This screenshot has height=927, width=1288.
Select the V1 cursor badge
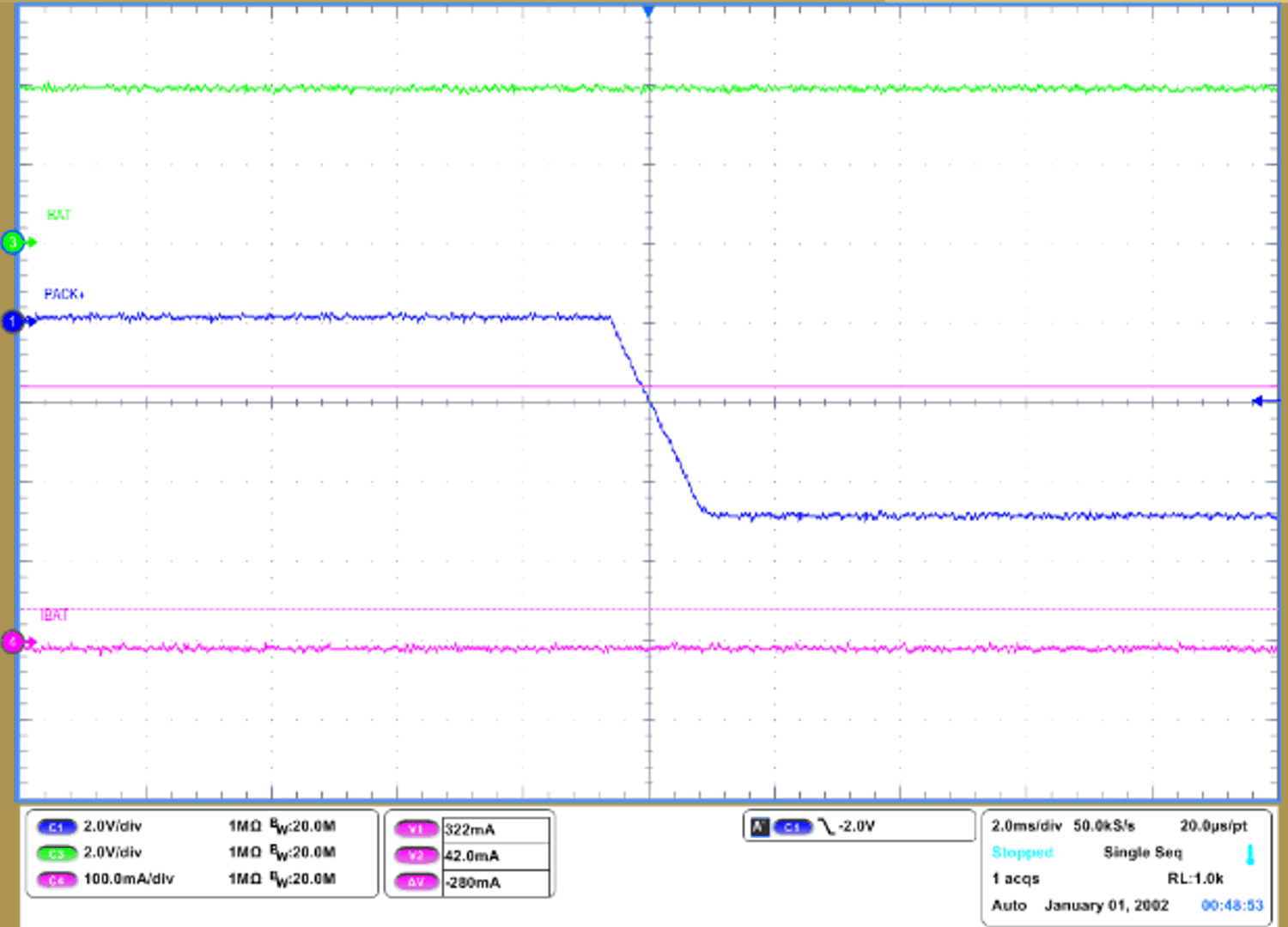(x=416, y=829)
